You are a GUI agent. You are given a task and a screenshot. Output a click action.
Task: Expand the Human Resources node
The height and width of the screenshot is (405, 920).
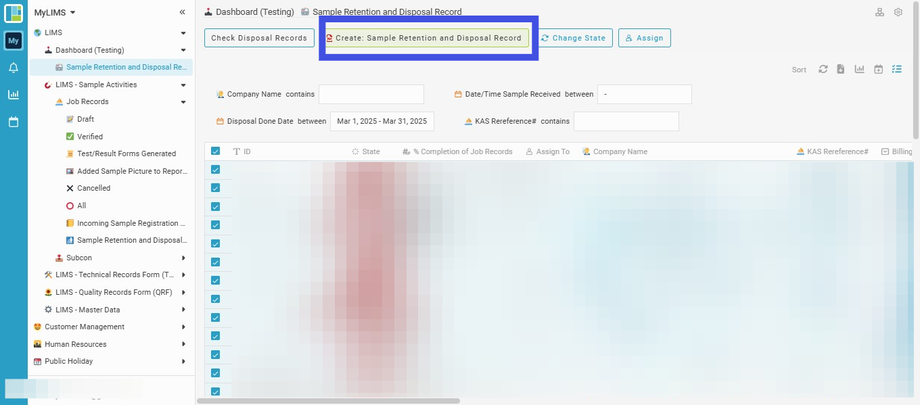click(183, 344)
